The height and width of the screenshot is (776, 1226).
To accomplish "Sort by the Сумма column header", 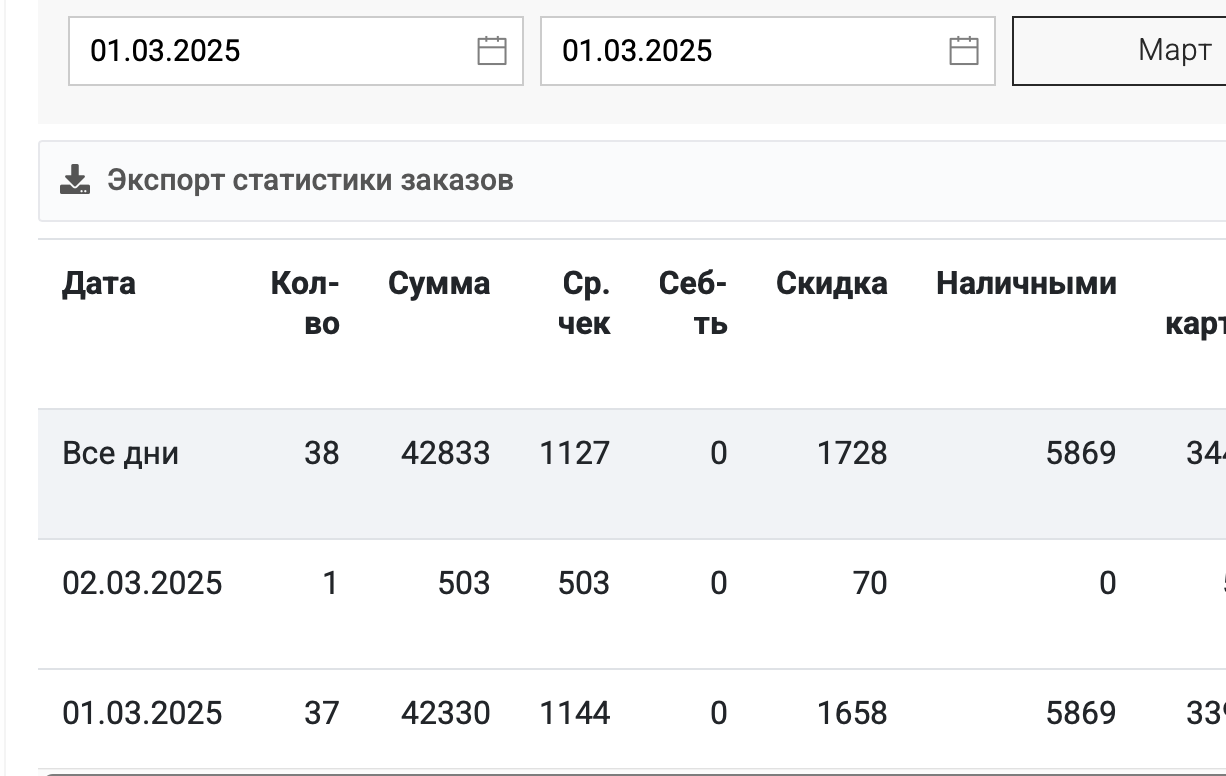I will (439, 284).
